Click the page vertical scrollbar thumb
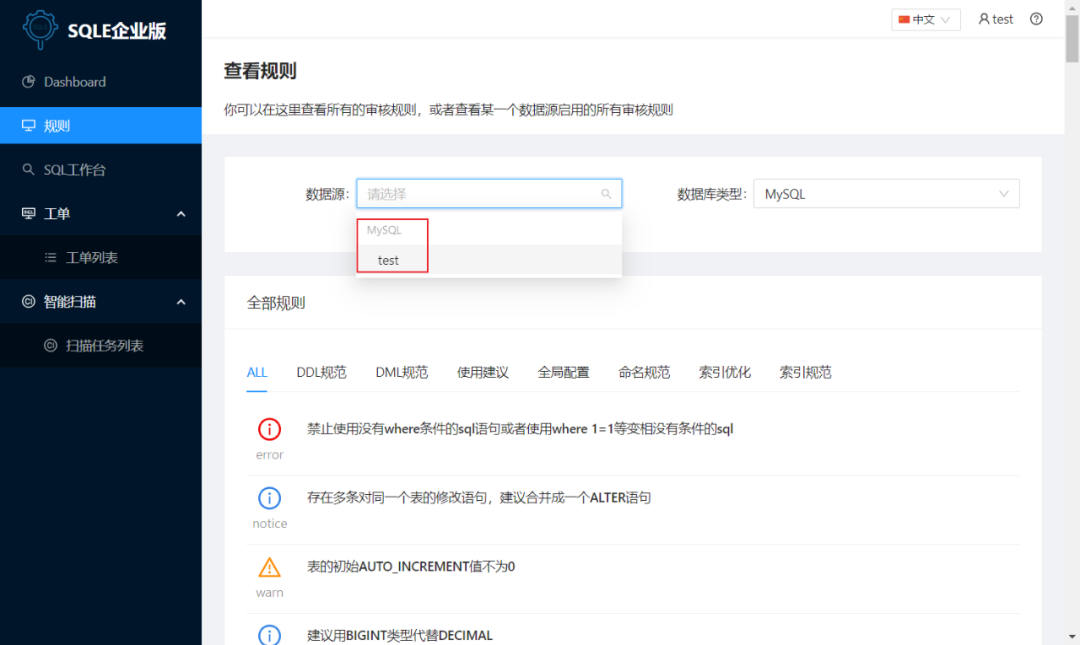The height and width of the screenshot is (645, 1080). 1072,39
